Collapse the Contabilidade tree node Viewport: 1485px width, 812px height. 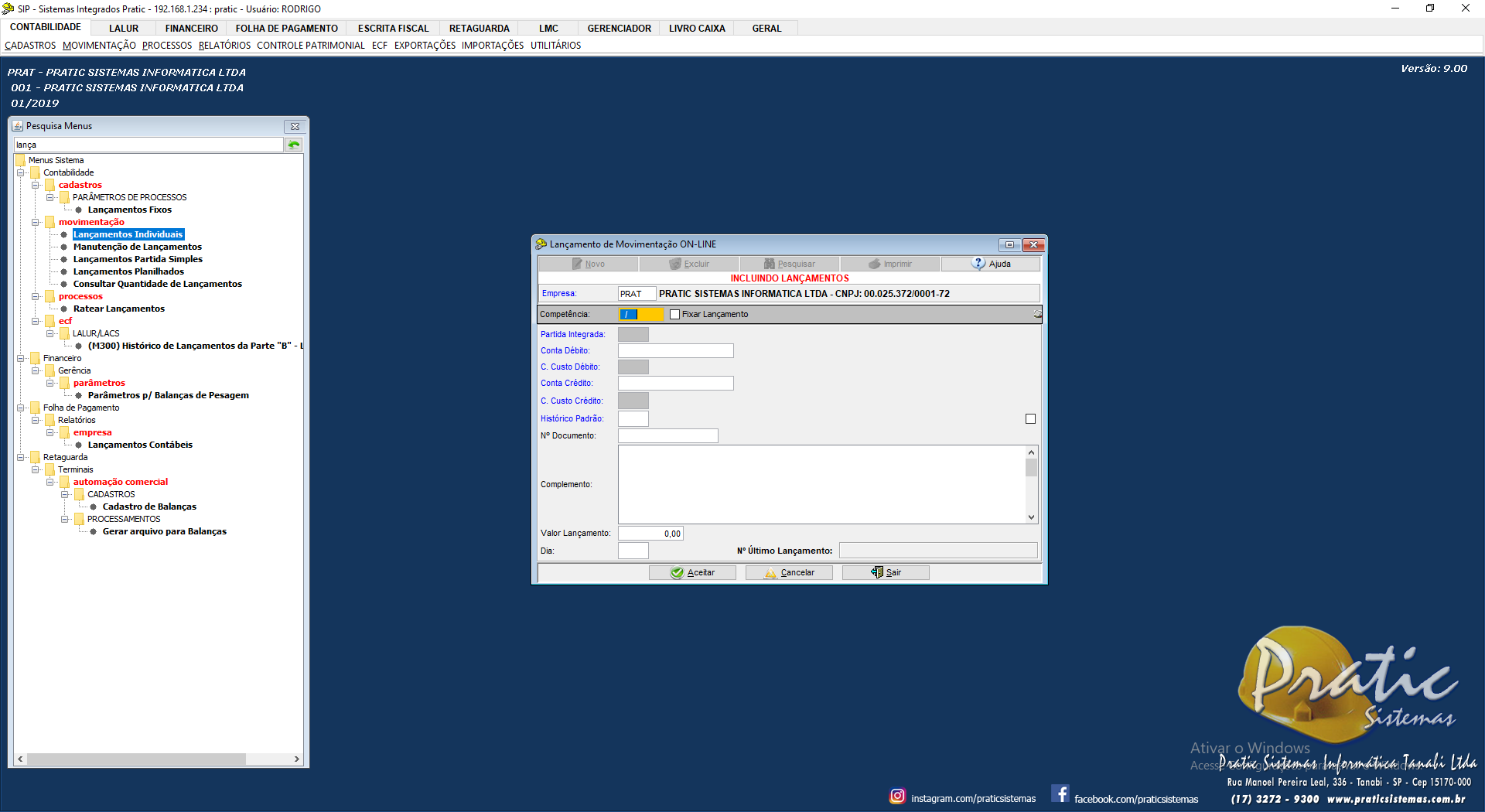point(21,172)
